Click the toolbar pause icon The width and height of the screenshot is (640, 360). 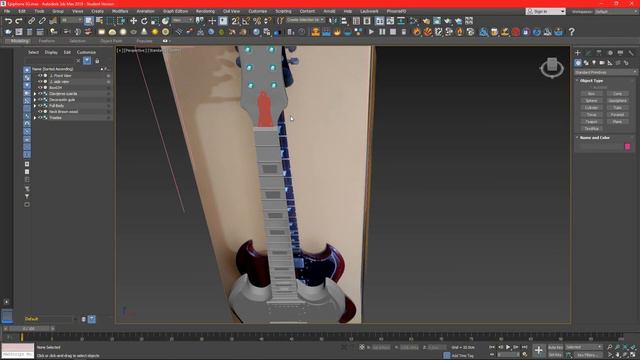point(382,31)
